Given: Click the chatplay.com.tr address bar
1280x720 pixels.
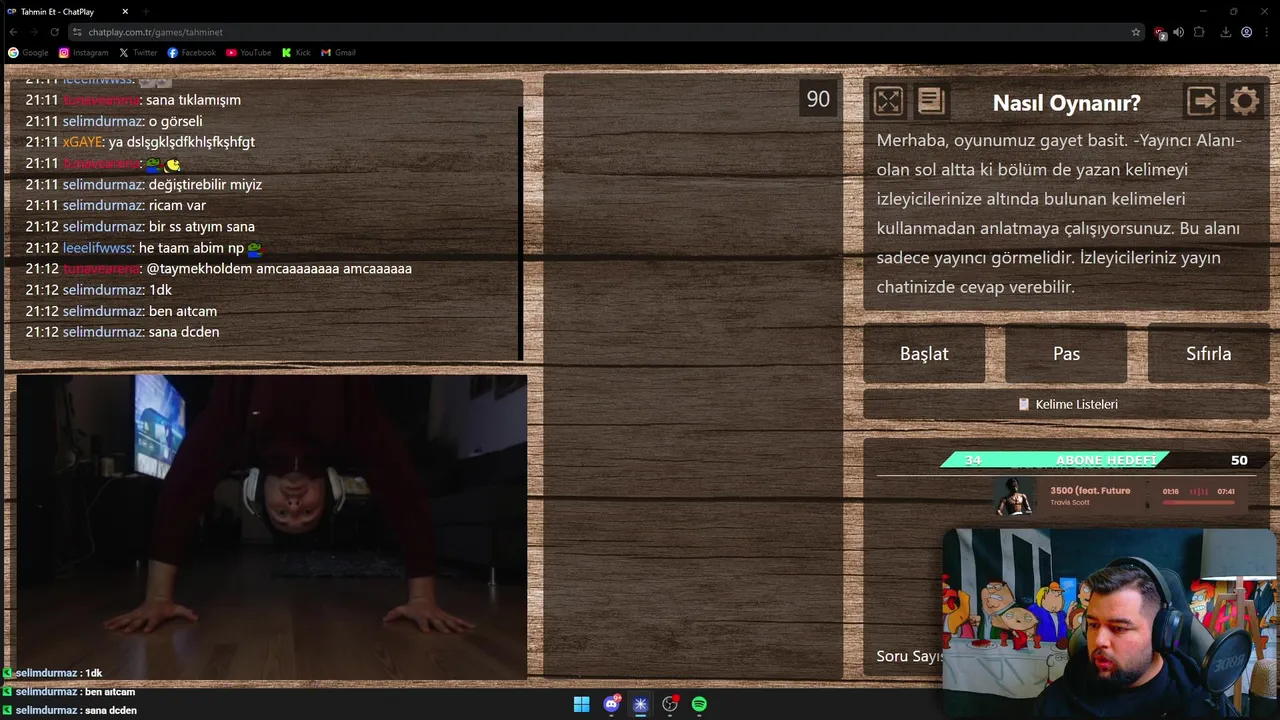Looking at the screenshot, I should tap(608, 32).
